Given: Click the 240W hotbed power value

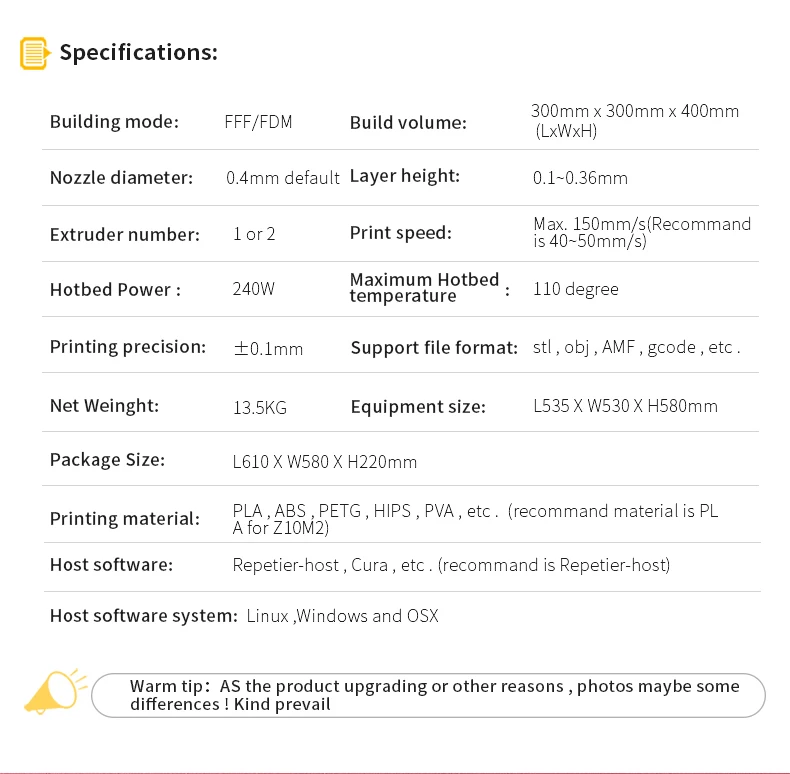Looking at the screenshot, I should pyautogui.click(x=254, y=290).
